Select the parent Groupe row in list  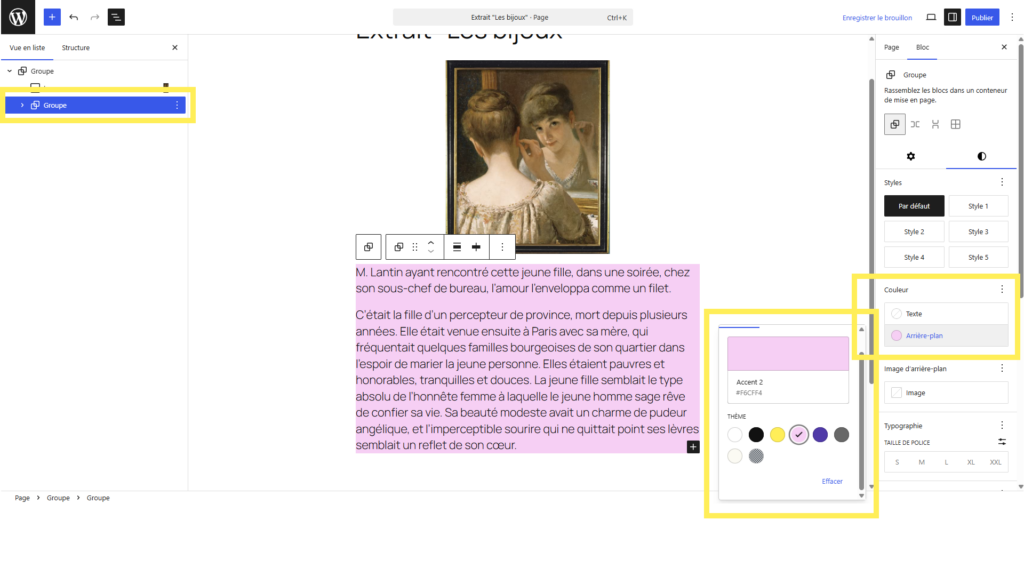click(x=42, y=71)
